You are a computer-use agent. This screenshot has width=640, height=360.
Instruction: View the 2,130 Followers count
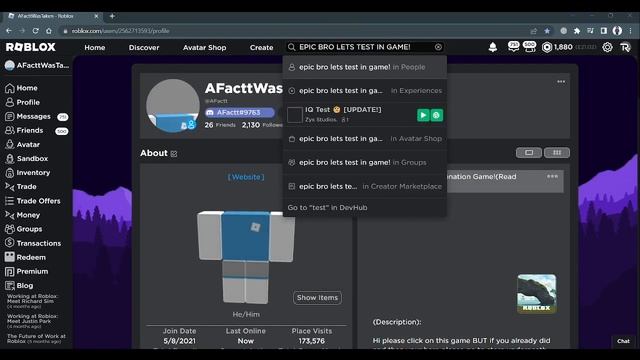tap(262, 125)
